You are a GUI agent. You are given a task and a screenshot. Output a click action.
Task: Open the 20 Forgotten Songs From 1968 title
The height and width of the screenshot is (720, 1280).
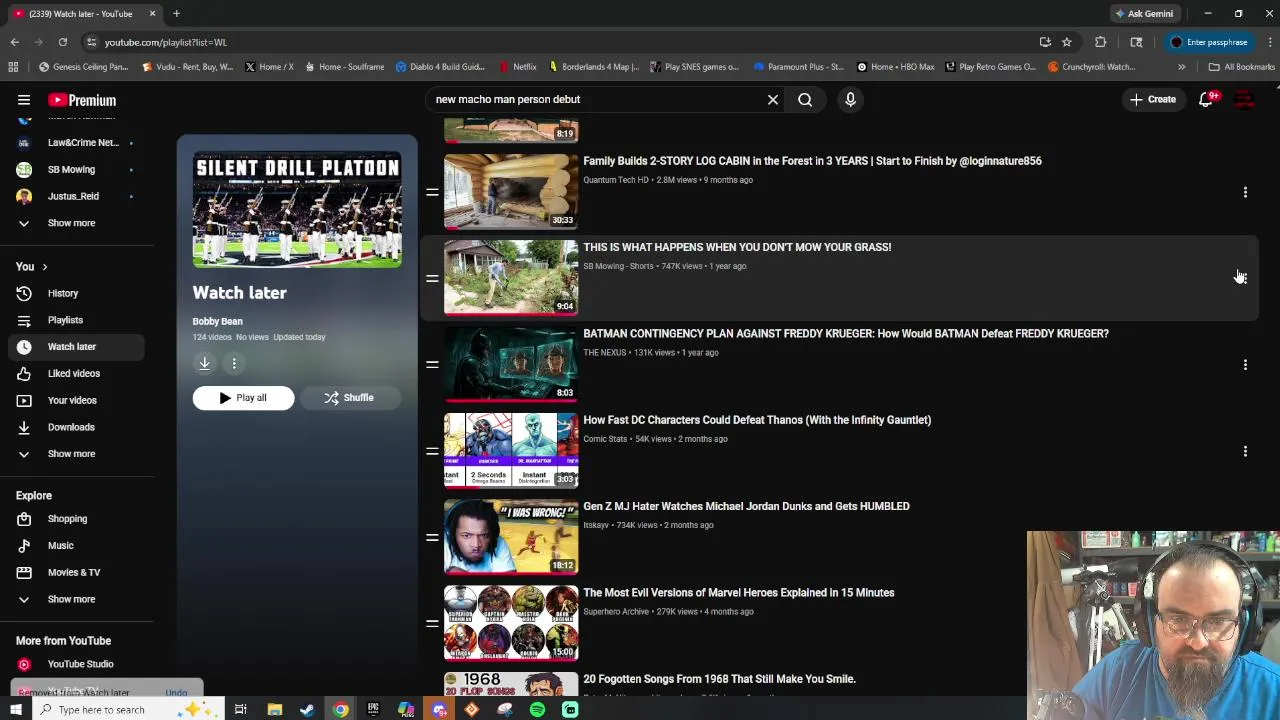(x=719, y=679)
